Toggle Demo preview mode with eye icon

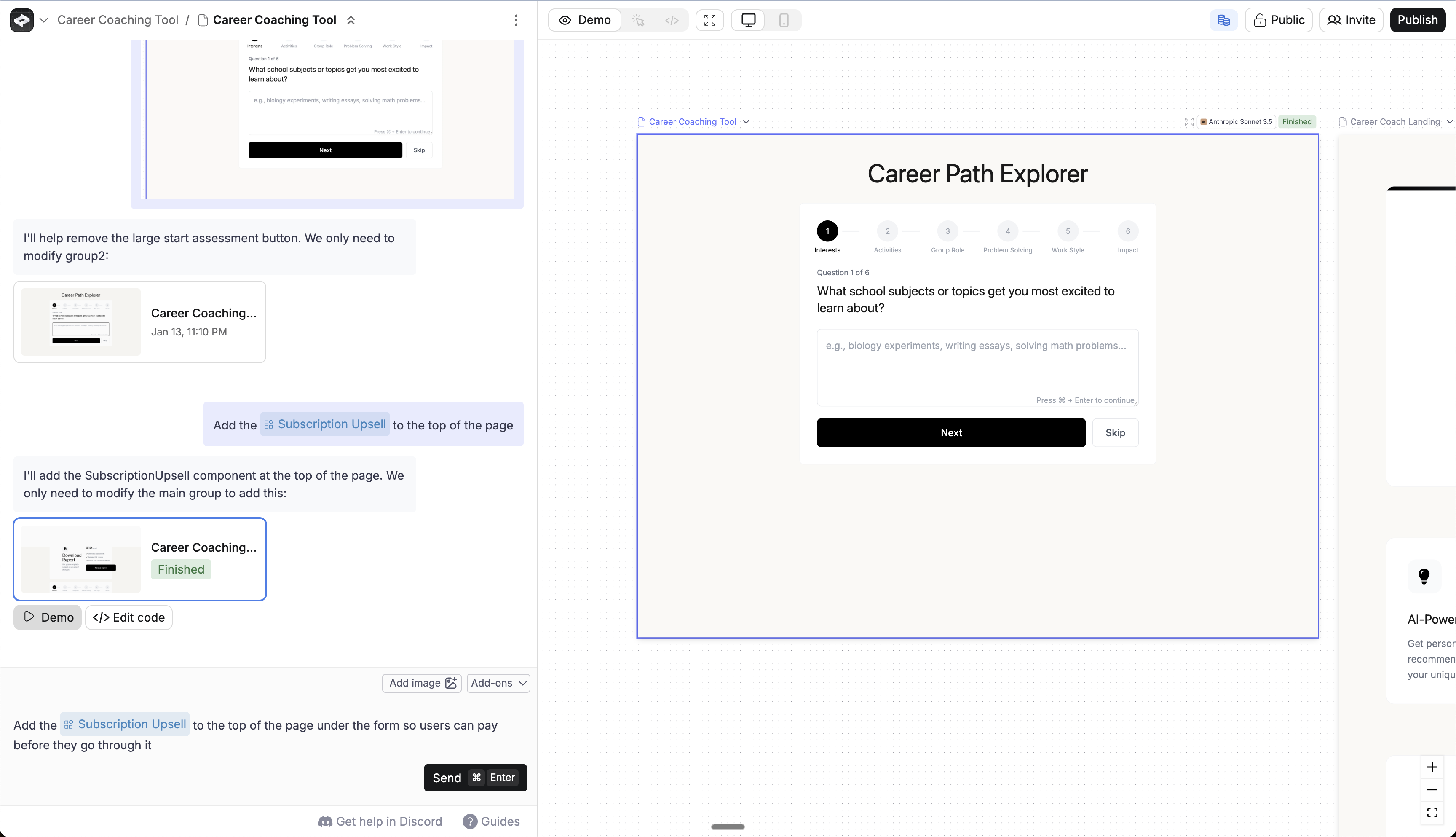coord(585,20)
